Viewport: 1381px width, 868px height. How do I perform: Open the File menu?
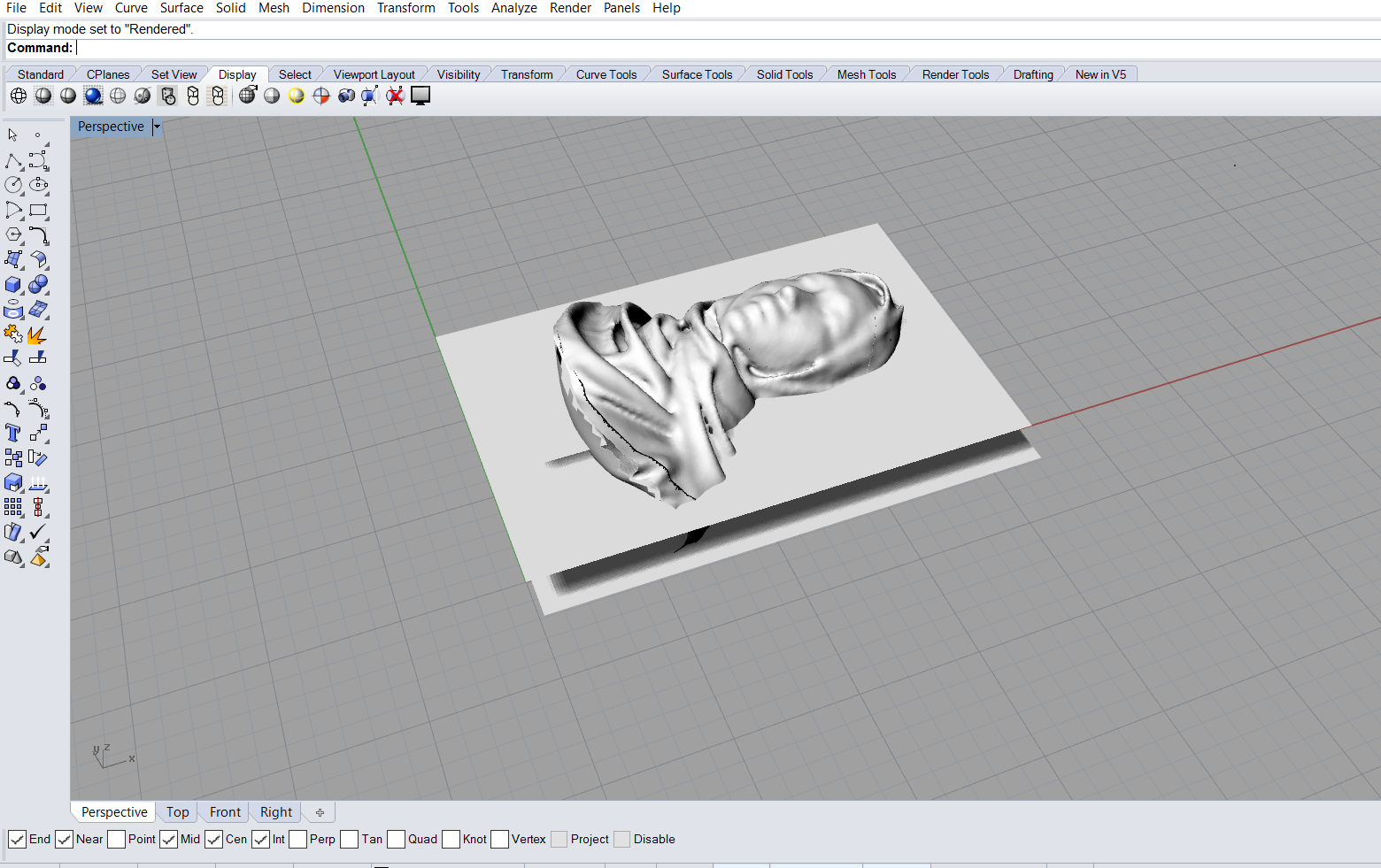tap(16, 8)
